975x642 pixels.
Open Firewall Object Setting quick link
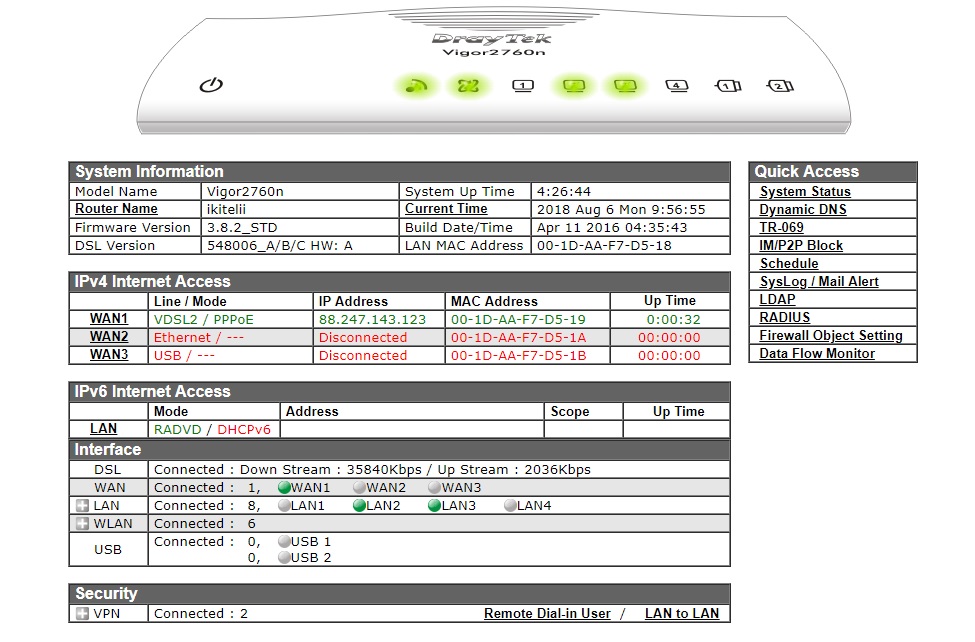point(830,336)
